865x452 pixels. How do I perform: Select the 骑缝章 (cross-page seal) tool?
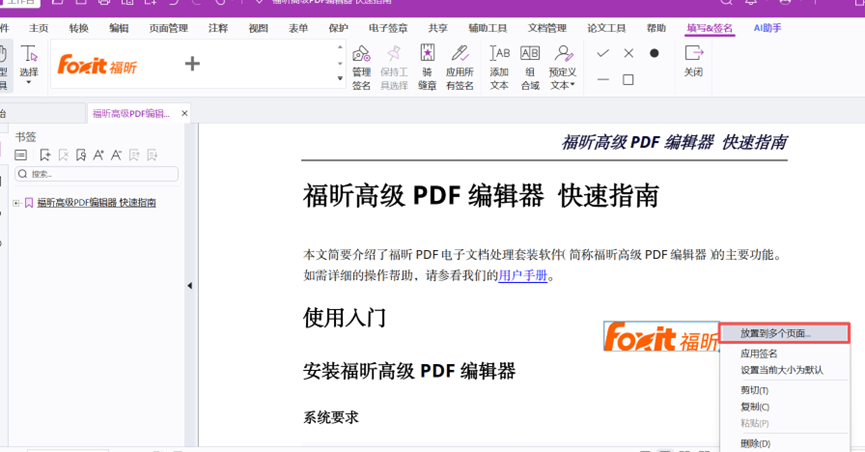pos(427,65)
